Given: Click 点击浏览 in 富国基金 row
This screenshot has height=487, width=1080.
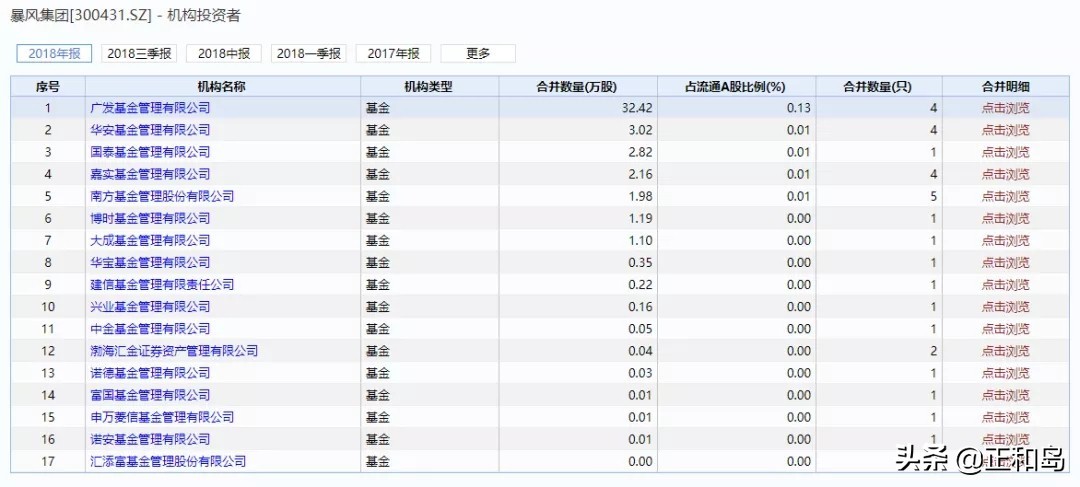Looking at the screenshot, I should click(1006, 395).
